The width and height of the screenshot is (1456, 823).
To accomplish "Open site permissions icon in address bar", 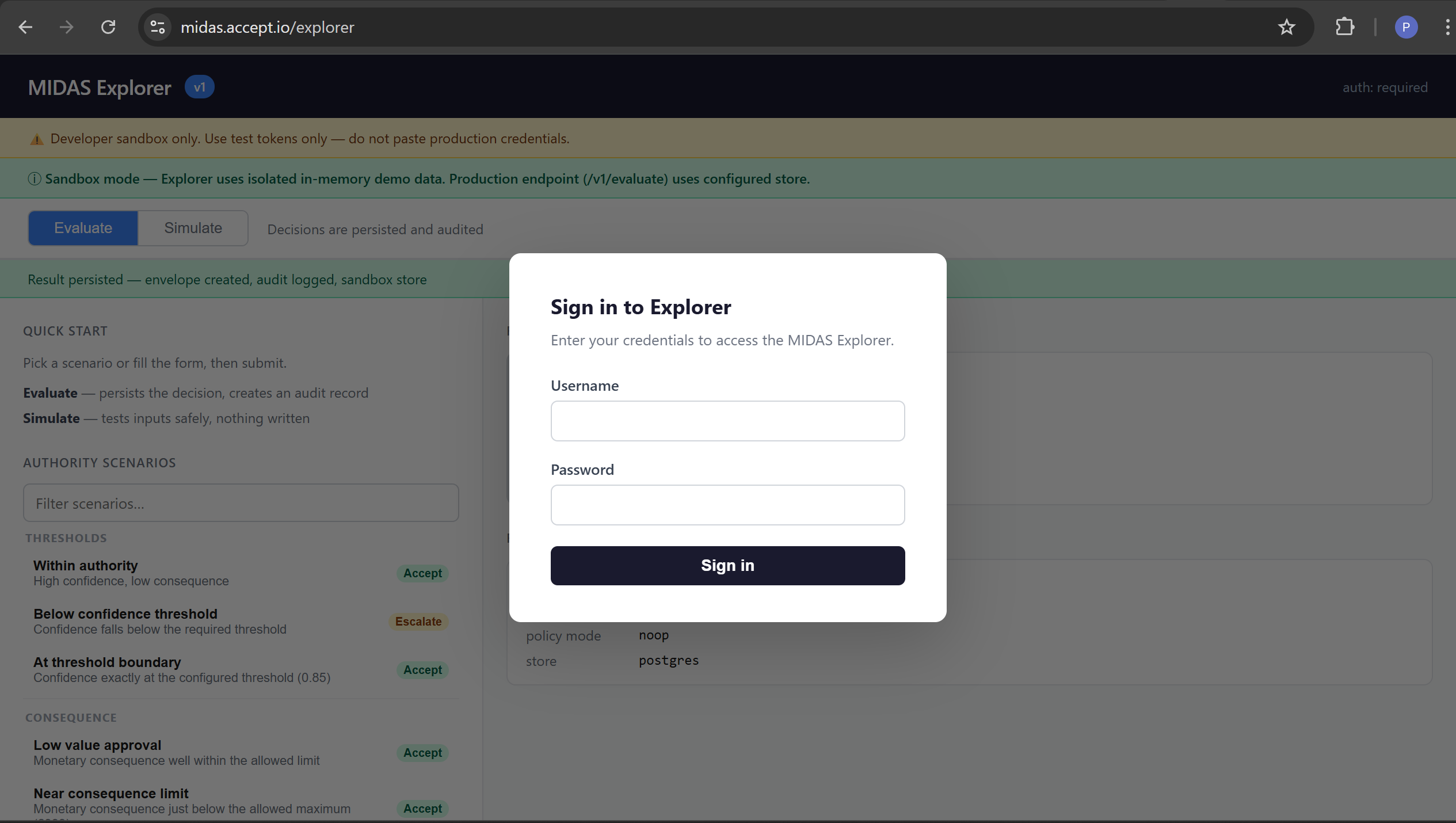I will pyautogui.click(x=157, y=27).
